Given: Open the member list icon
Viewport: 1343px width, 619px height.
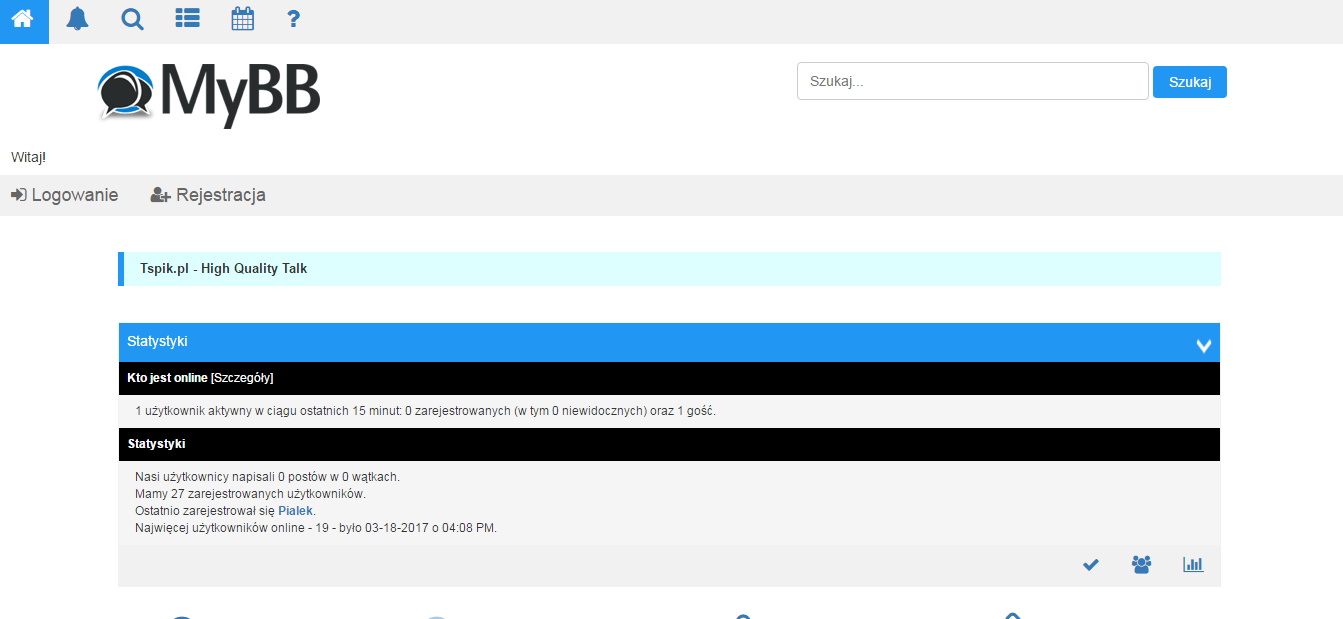Looking at the screenshot, I should [x=187, y=19].
